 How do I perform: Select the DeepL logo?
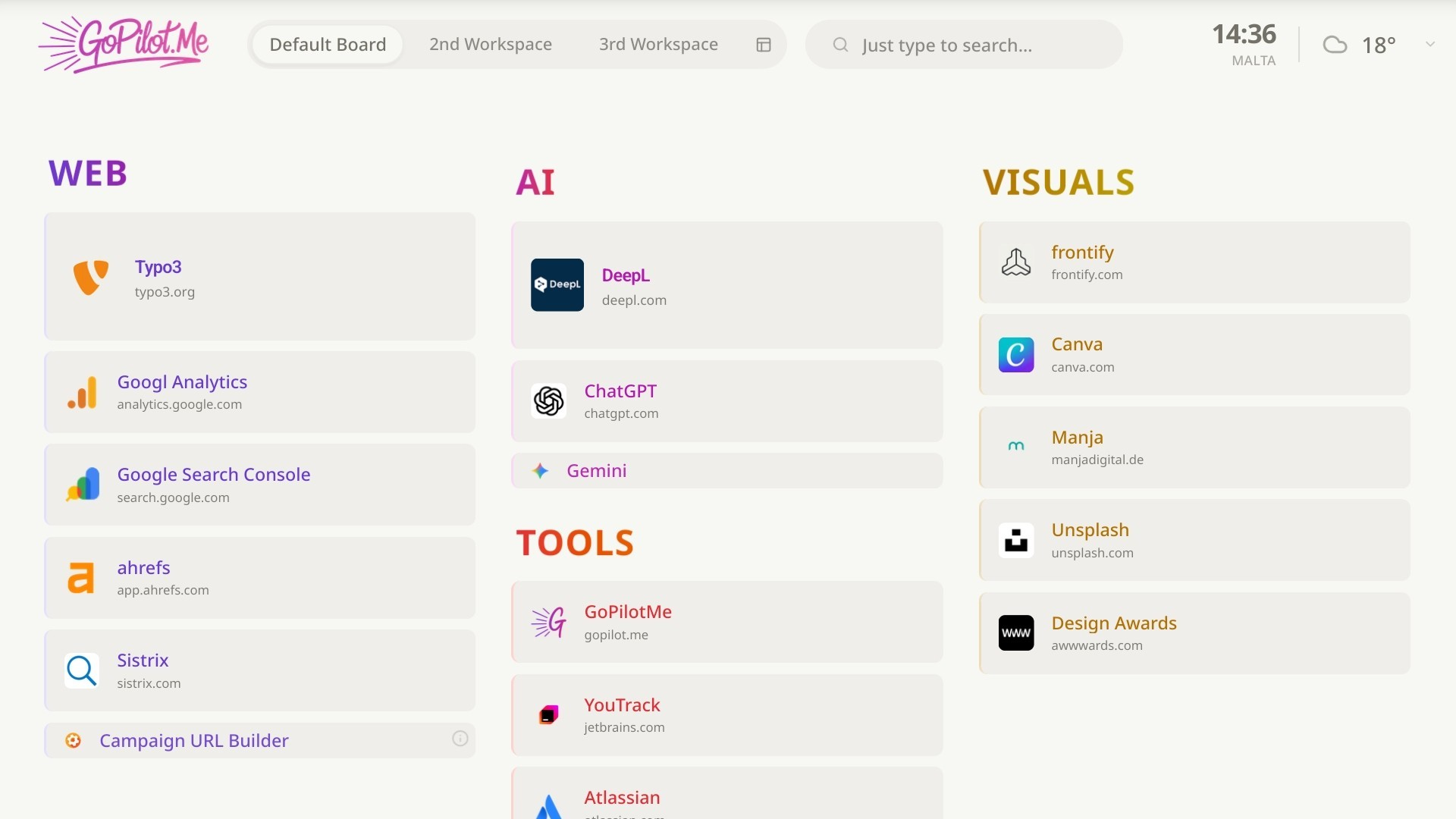pos(557,285)
